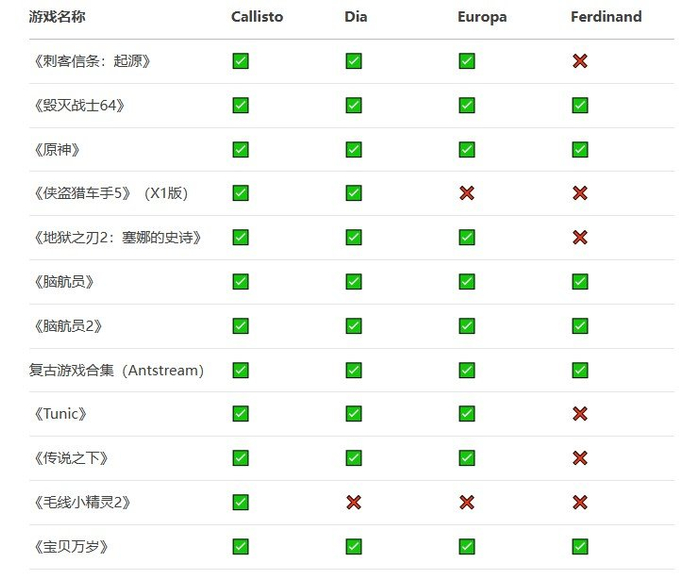Click the green check for 脑航员 under Dia
Image resolution: width=700 pixels, height=579 pixels.
(354, 281)
